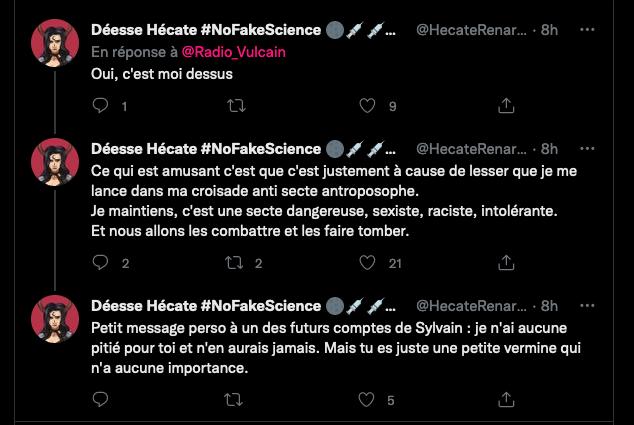Like the anti secte antroposophe tweet
The height and width of the screenshot is (425, 634).
369,263
